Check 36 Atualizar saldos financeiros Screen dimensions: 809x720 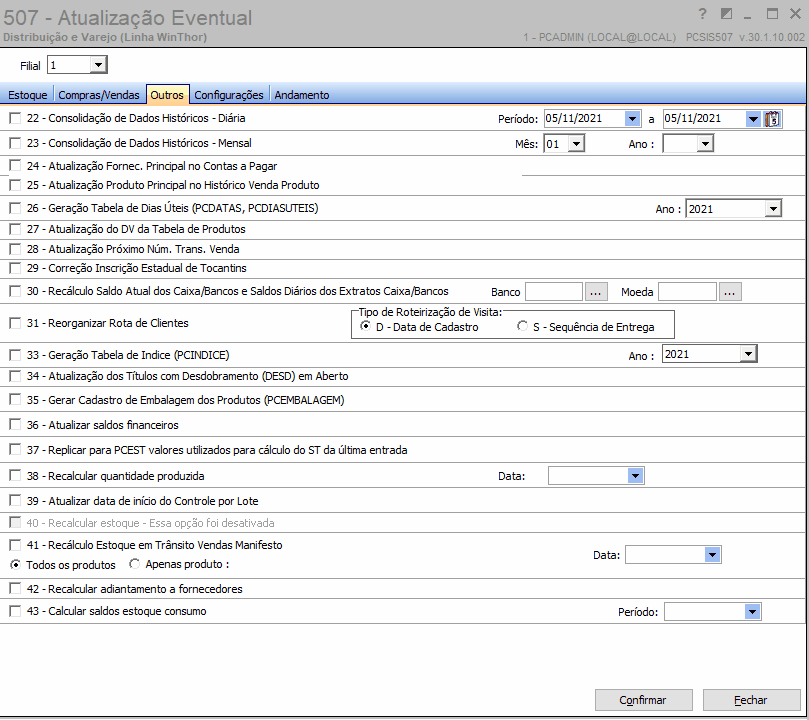click(x=15, y=424)
